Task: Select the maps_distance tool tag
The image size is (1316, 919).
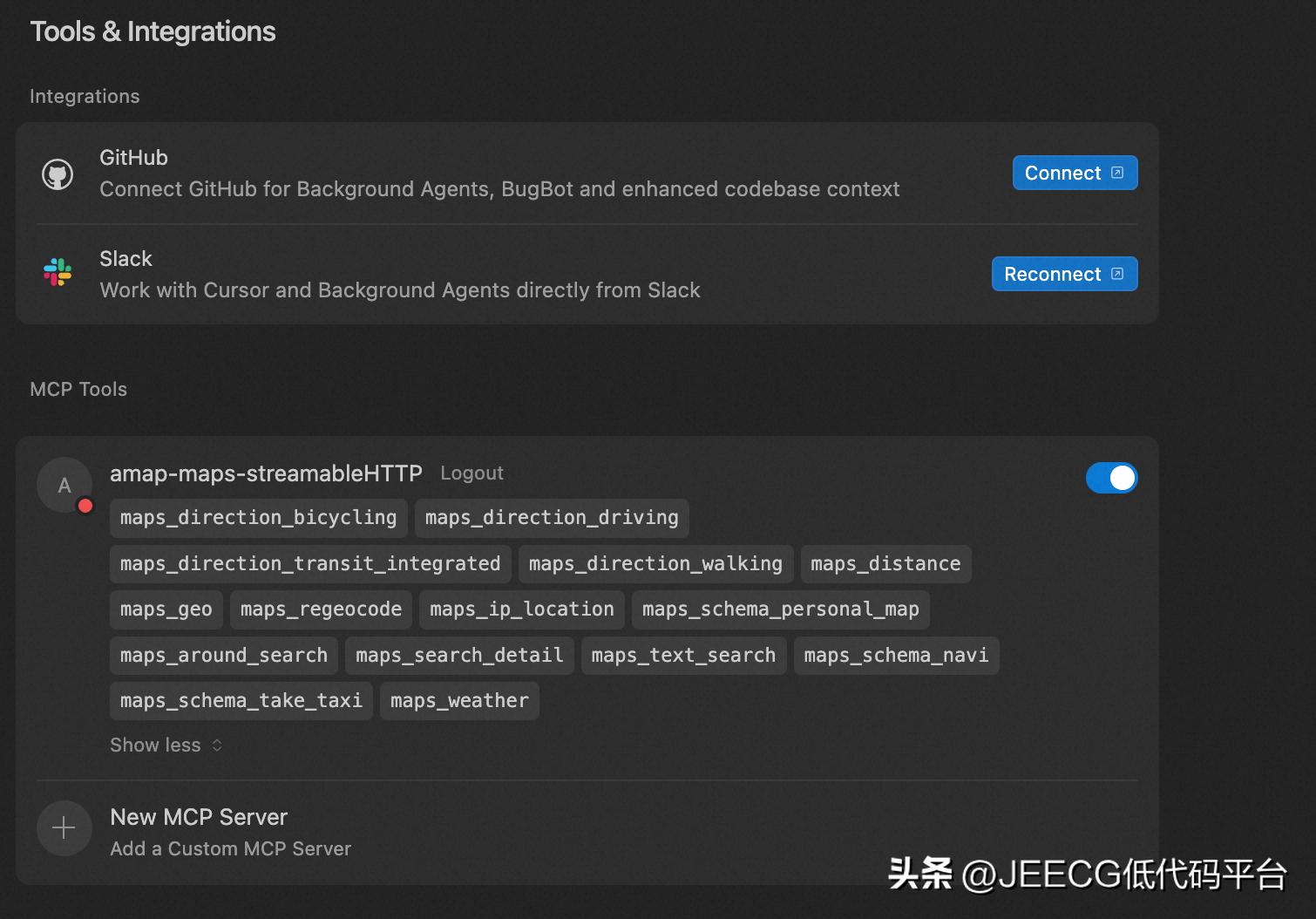Action: (885, 563)
